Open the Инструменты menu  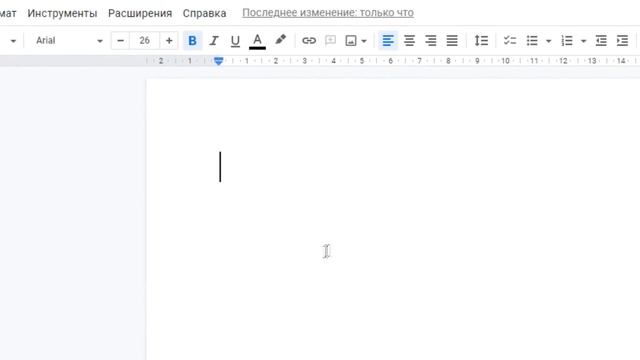(x=62, y=13)
